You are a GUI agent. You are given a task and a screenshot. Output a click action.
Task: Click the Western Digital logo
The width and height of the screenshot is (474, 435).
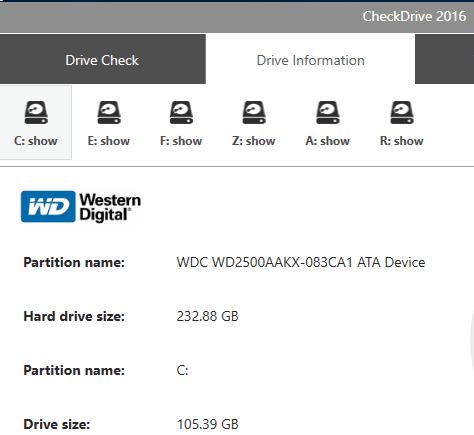[81, 207]
